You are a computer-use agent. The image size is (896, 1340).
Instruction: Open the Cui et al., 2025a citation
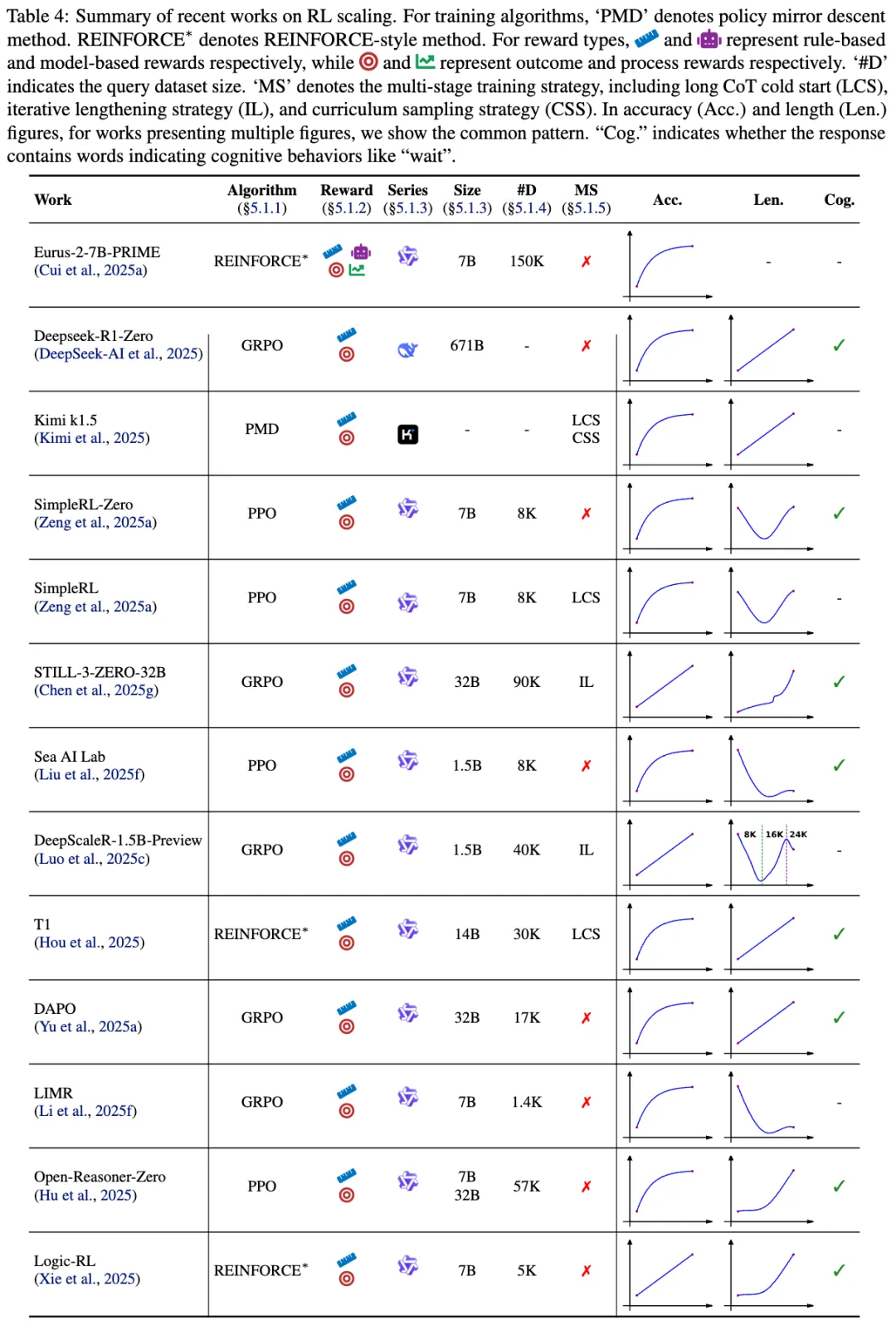pos(90,270)
